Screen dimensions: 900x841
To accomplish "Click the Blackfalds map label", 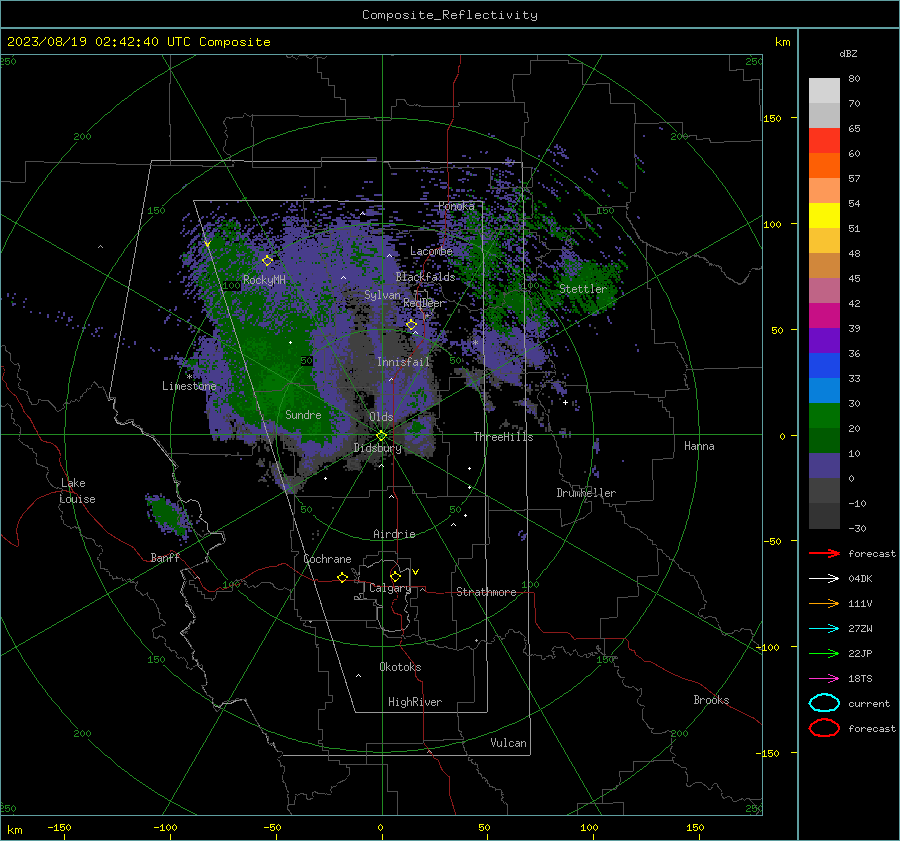I will click(425, 277).
